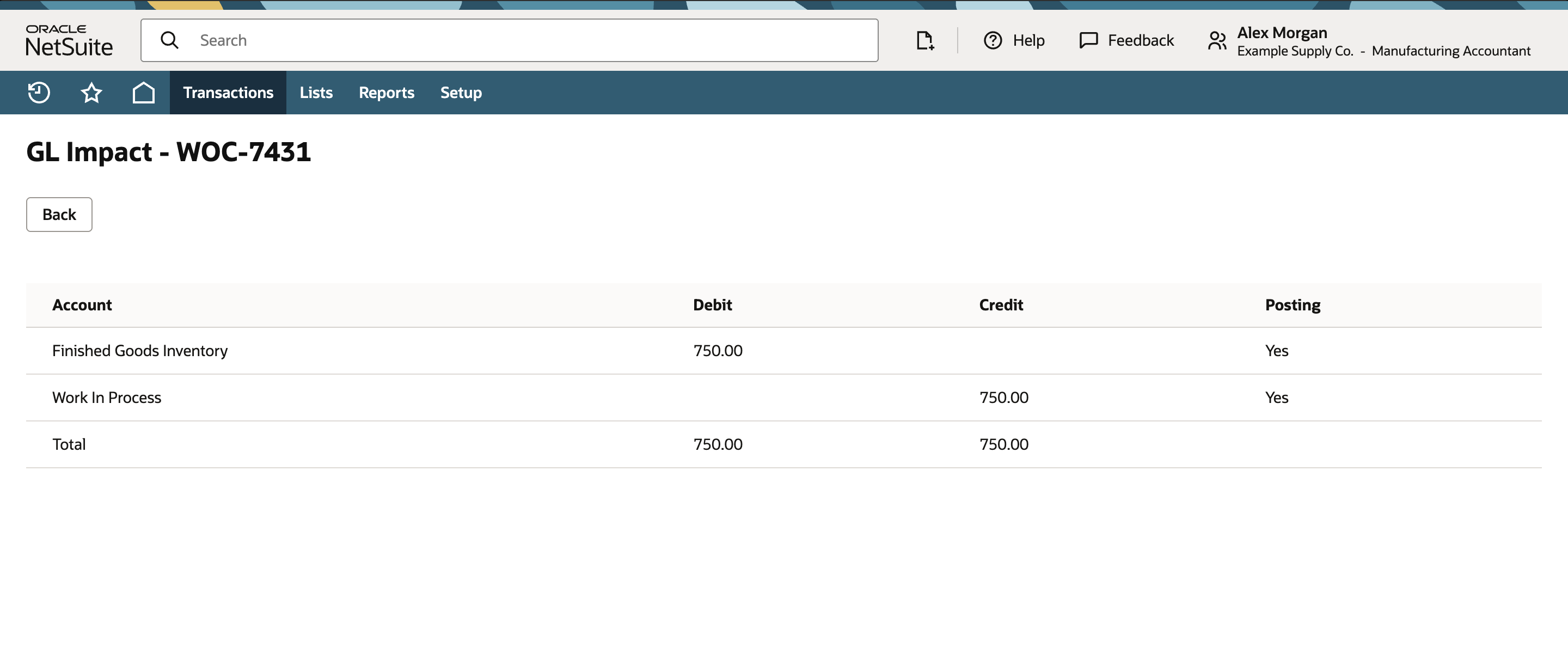Click the Posting column header
Screen dimensions: 1568x654
point(1293,305)
